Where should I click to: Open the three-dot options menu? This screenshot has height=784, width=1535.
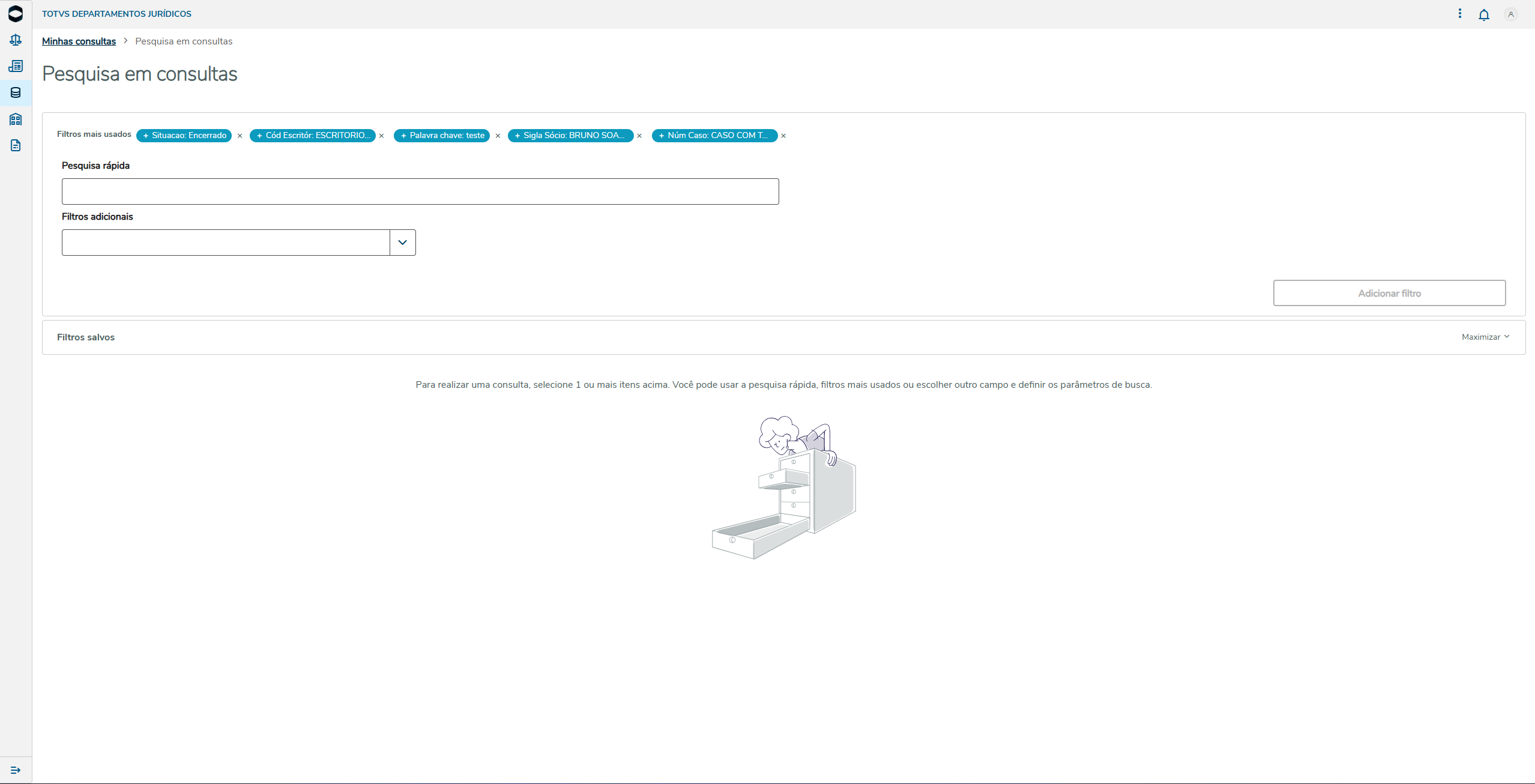tap(1459, 13)
